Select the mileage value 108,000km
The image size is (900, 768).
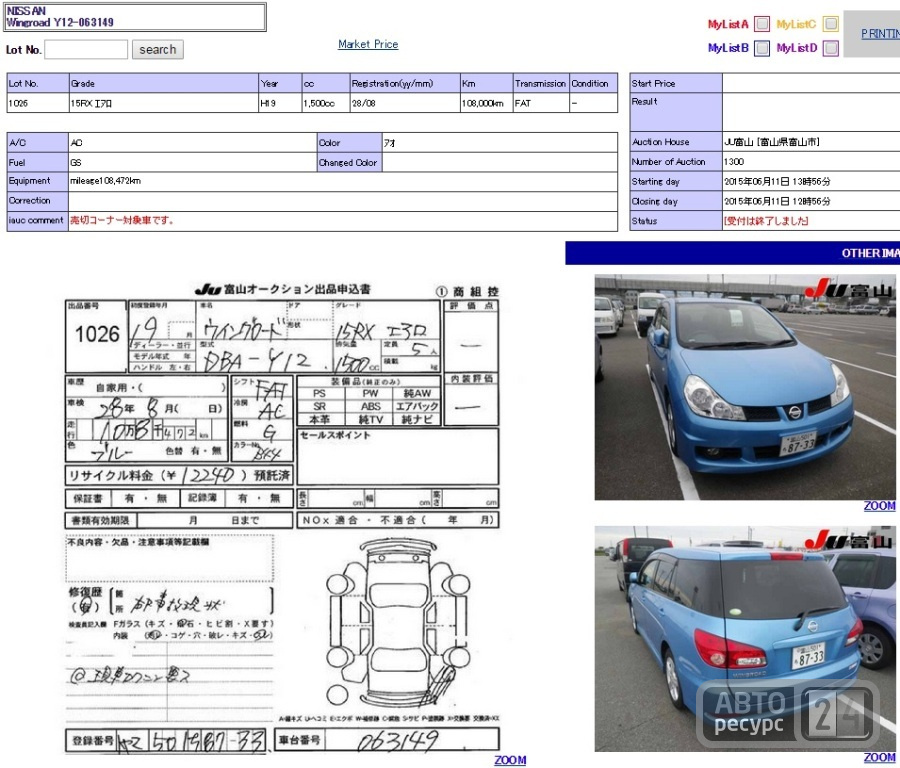pyautogui.click(x=483, y=103)
